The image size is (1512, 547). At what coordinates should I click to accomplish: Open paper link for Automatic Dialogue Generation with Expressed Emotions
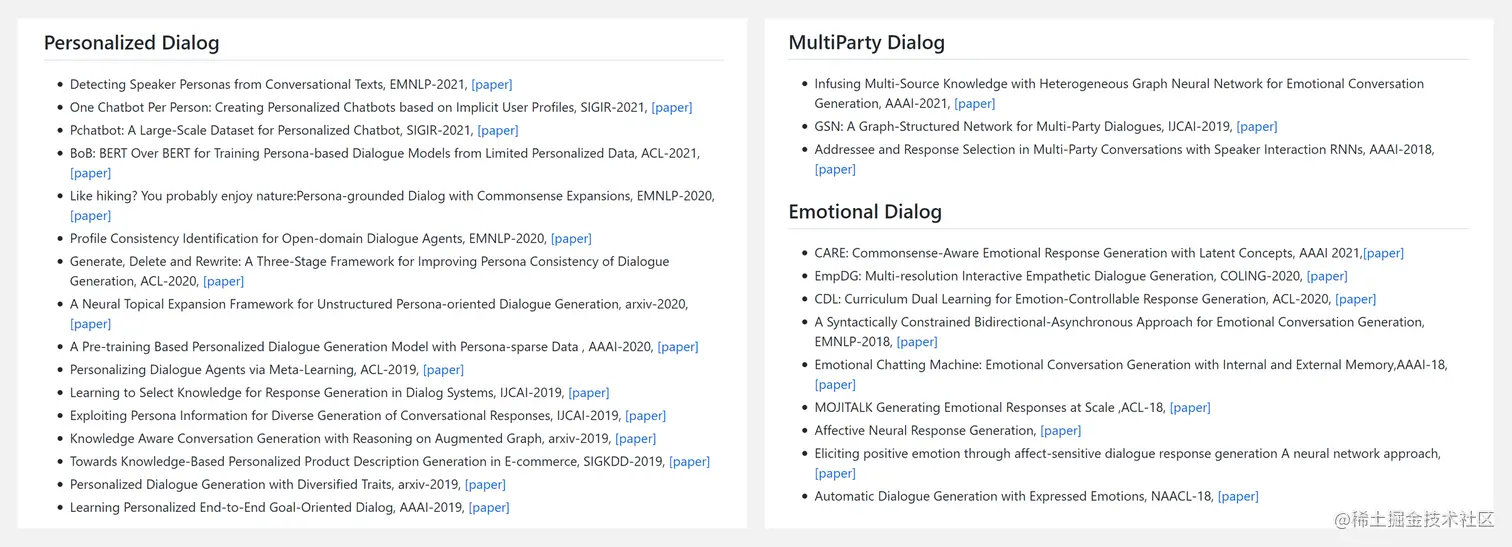tap(1238, 497)
